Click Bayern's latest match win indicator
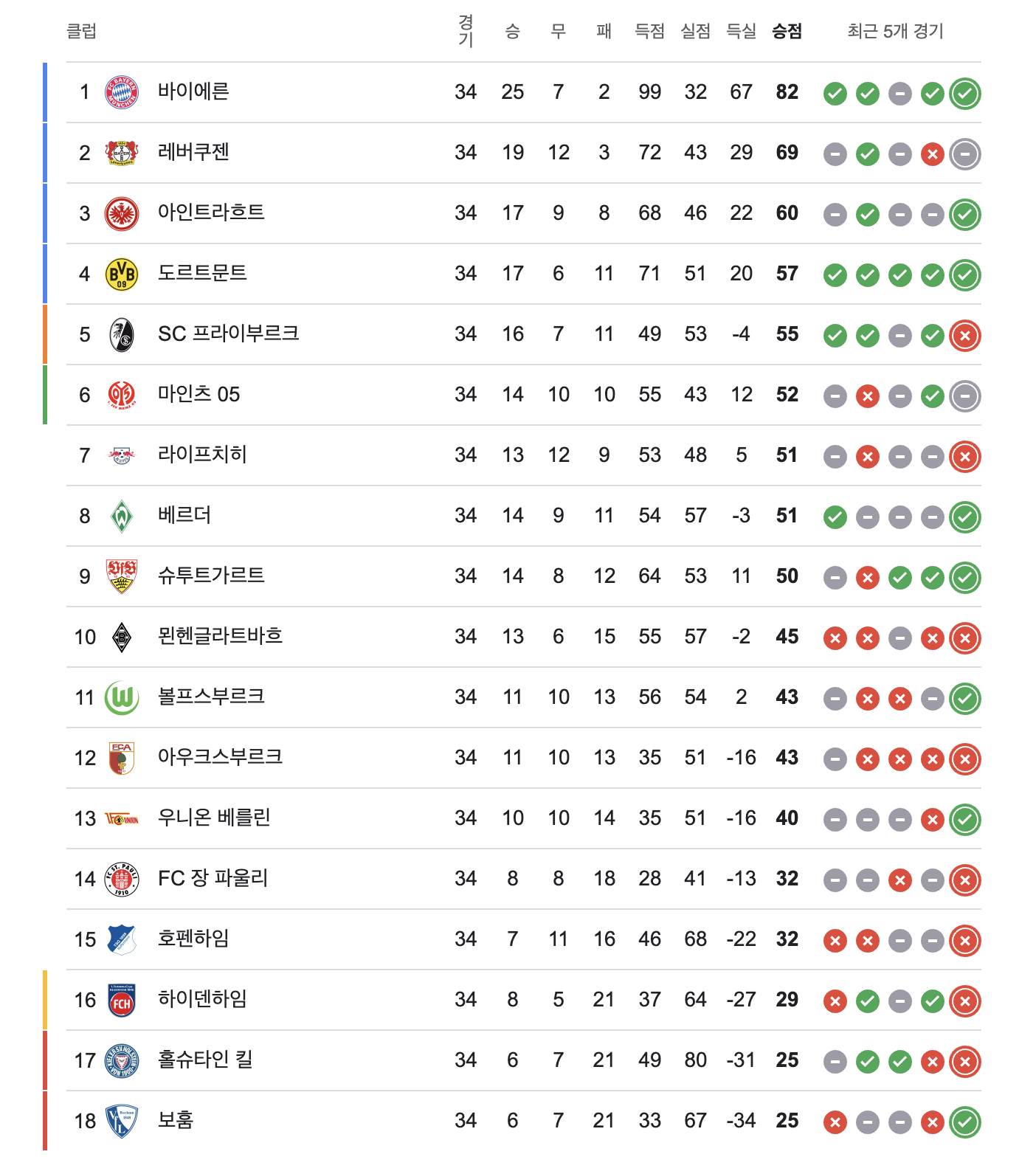 [965, 93]
